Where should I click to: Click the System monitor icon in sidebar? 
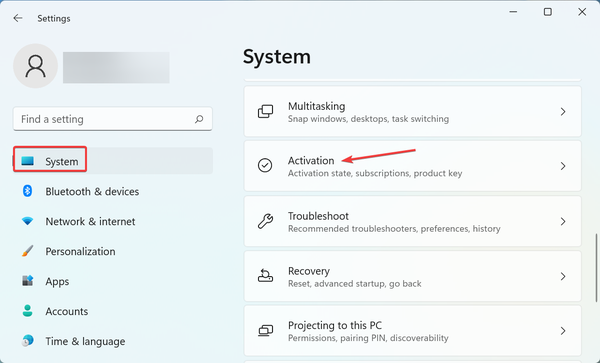(28, 161)
